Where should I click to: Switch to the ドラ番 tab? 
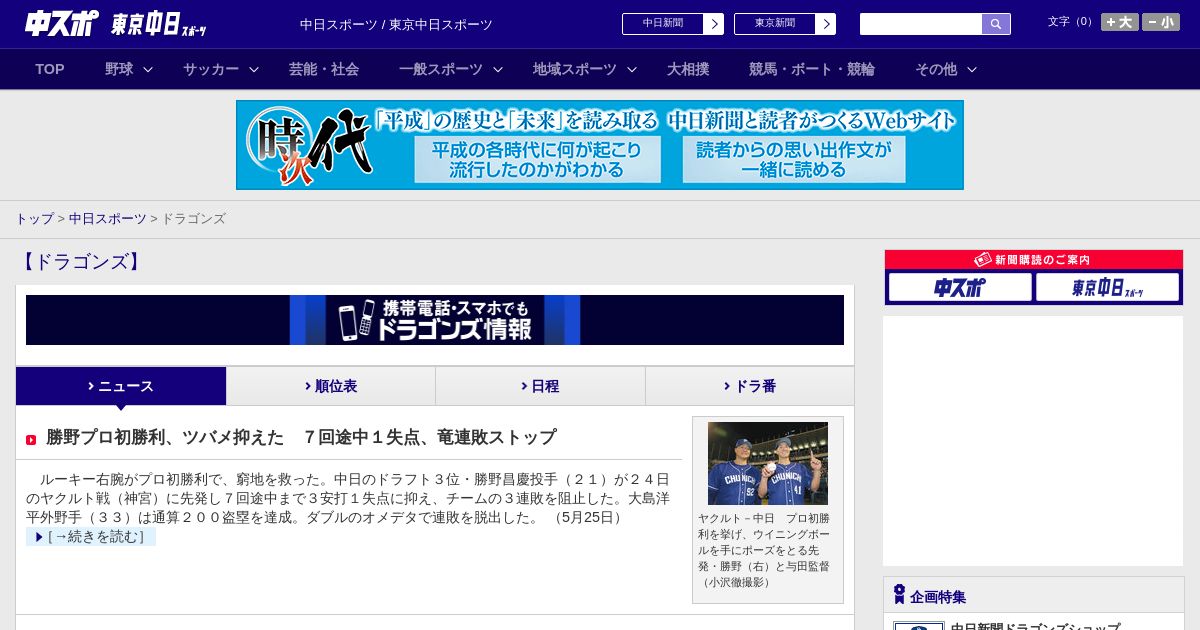point(750,386)
